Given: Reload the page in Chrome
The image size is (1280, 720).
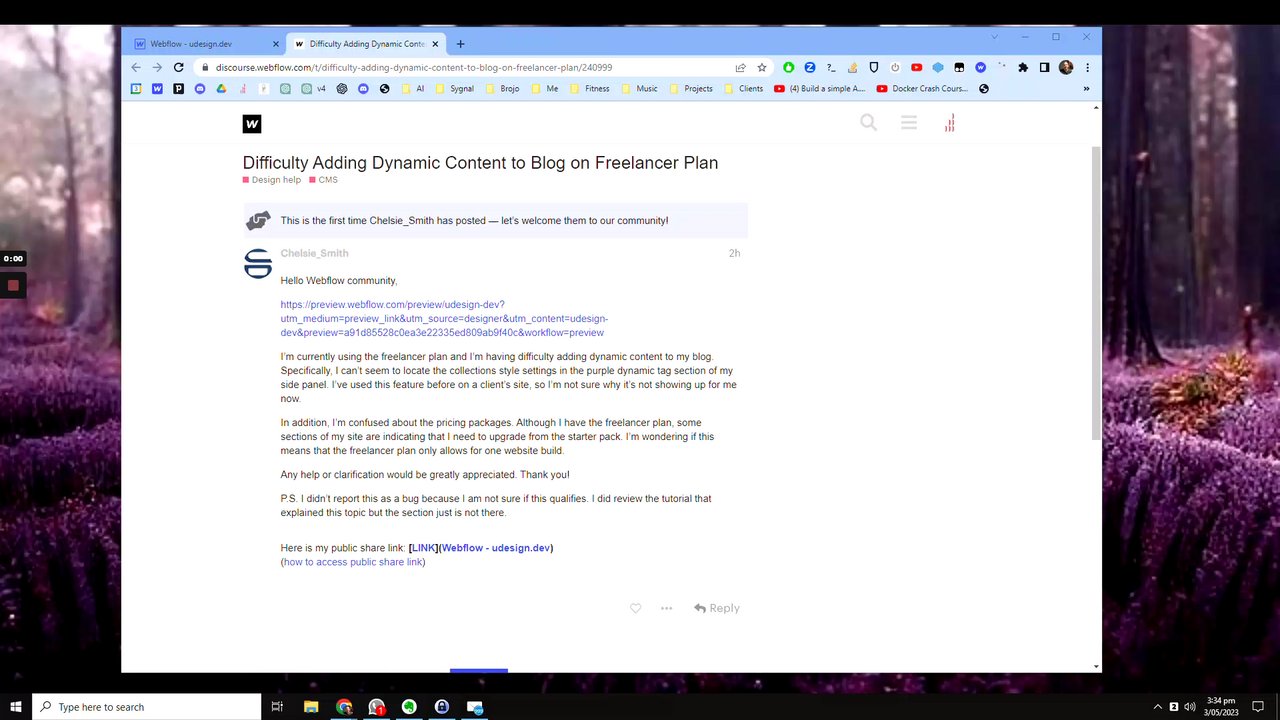Looking at the screenshot, I should [178, 67].
